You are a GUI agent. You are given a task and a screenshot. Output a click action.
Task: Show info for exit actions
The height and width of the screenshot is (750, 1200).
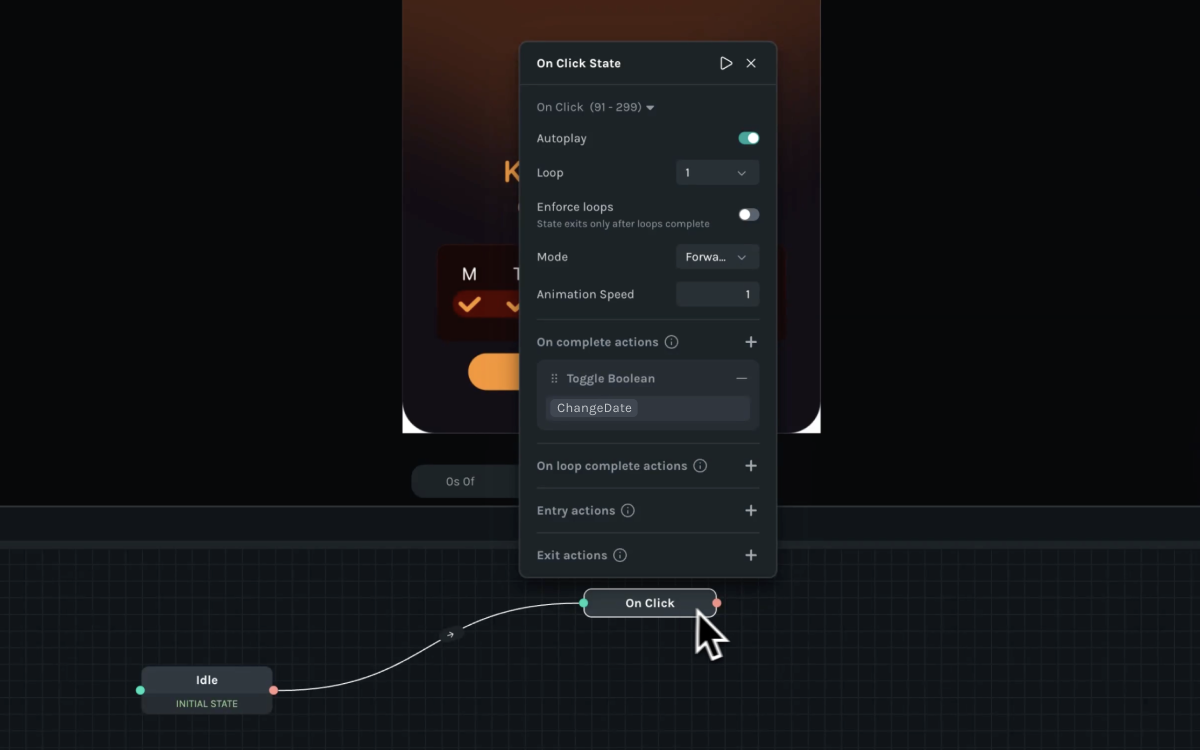click(x=620, y=555)
